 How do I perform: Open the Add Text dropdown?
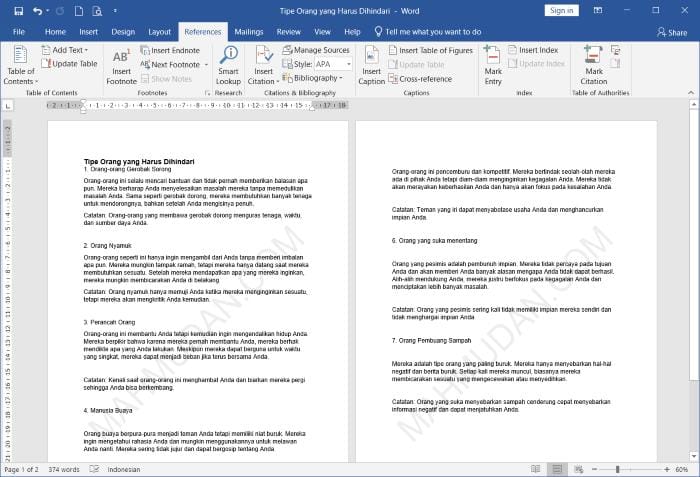click(x=70, y=50)
